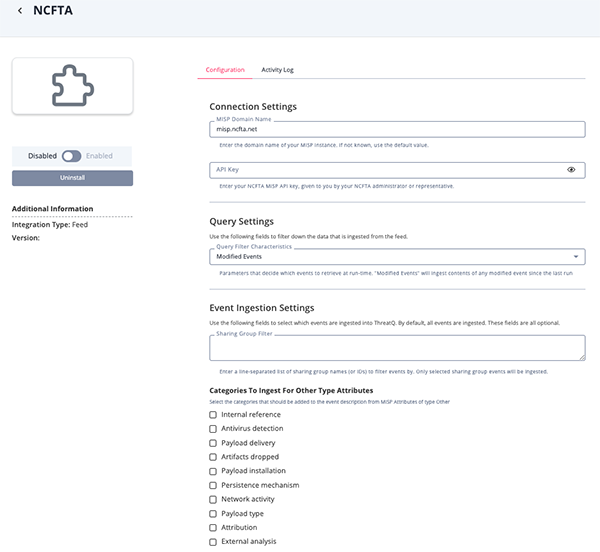Click the Uninstall button
The width and height of the screenshot is (600, 552).
pyautogui.click(x=72, y=178)
